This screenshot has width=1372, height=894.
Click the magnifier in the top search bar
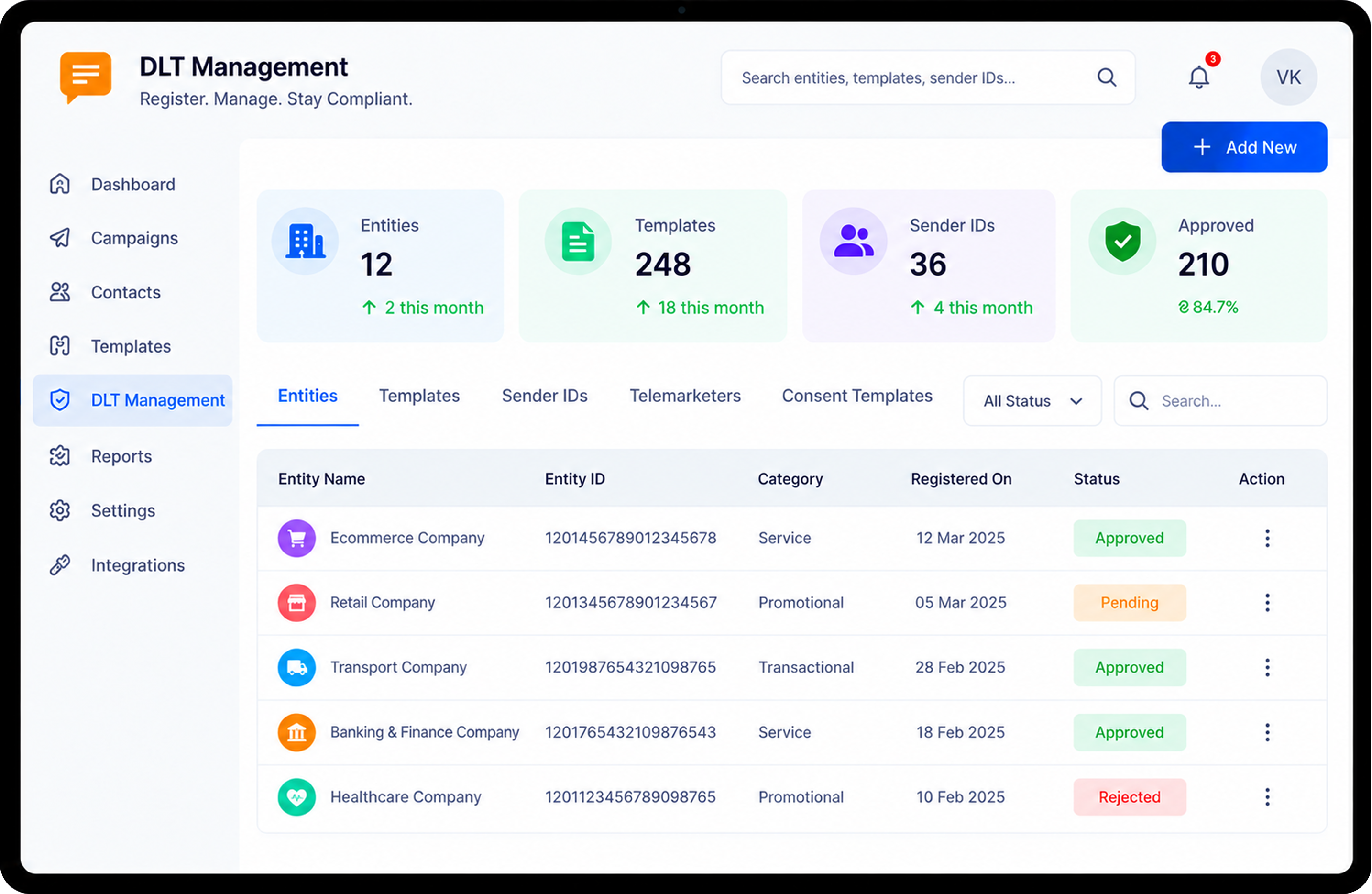pyautogui.click(x=1107, y=77)
